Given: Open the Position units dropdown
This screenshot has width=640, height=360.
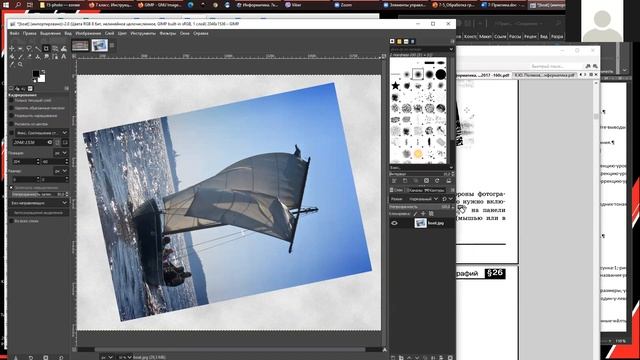Looking at the screenshot, I should pos(61,153).
